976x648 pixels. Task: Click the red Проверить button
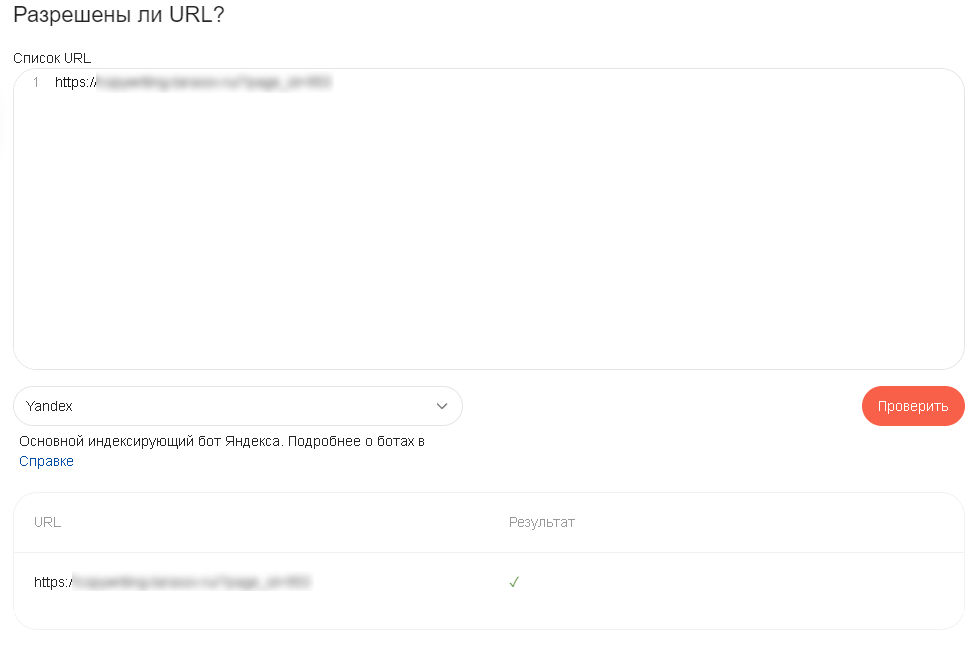point(913,406)
